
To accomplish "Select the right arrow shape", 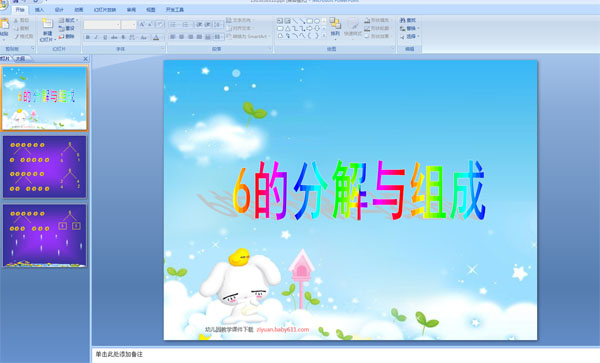I will point(310,28).
